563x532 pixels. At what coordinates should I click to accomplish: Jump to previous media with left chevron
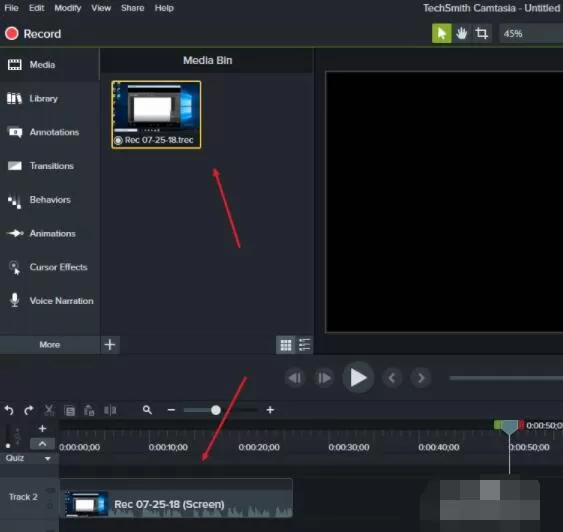point(392,378)
